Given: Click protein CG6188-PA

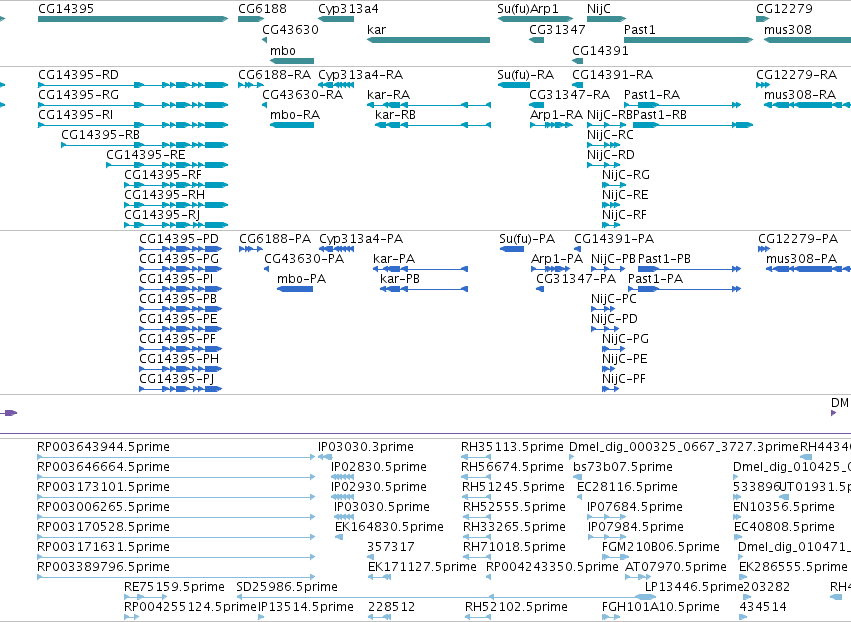Looking at the screenshot, I should (x=275, y=238).
